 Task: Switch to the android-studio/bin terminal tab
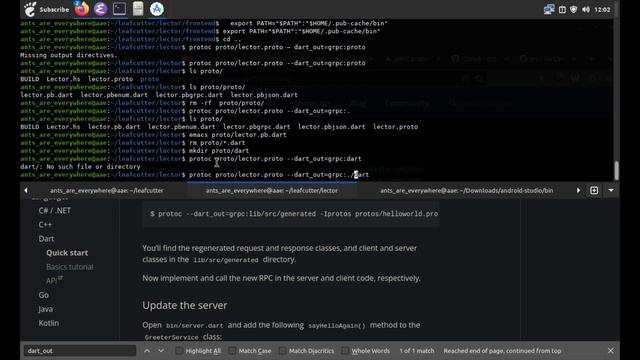click(467, 191)
